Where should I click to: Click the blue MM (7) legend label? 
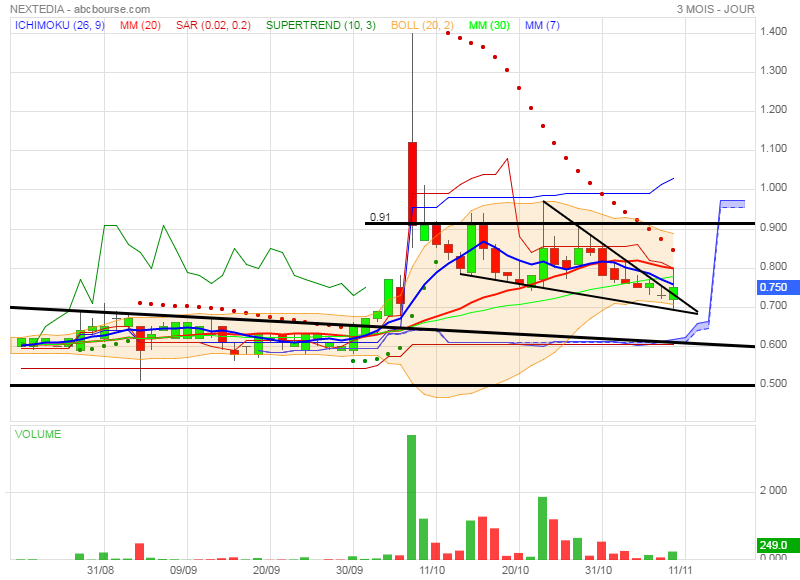(x=542, y=25)
